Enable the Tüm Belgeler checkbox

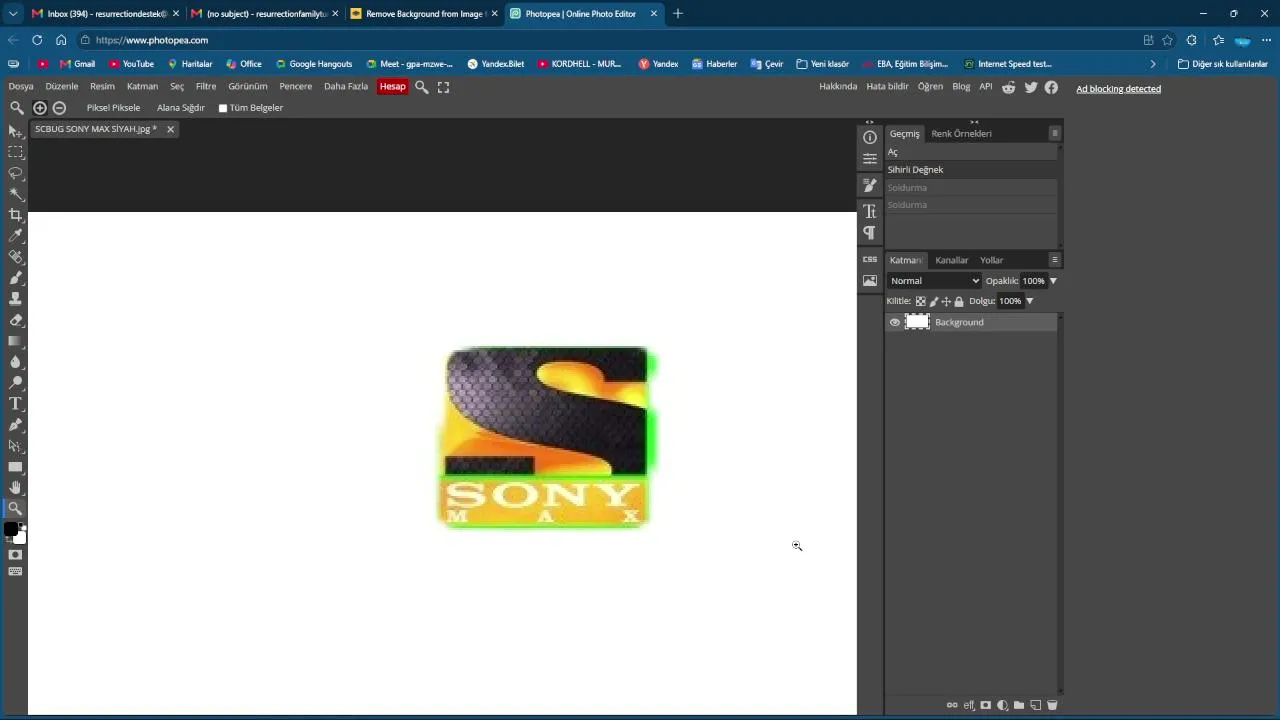pyautogui.click(x=223, y=108)
